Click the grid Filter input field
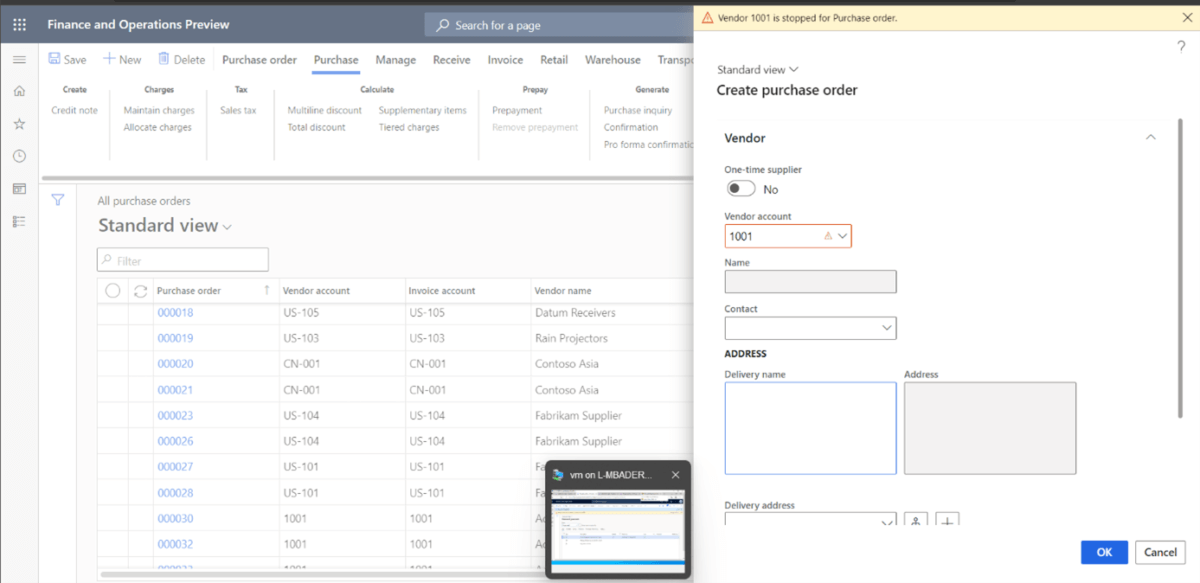 (x=183, y=260)
